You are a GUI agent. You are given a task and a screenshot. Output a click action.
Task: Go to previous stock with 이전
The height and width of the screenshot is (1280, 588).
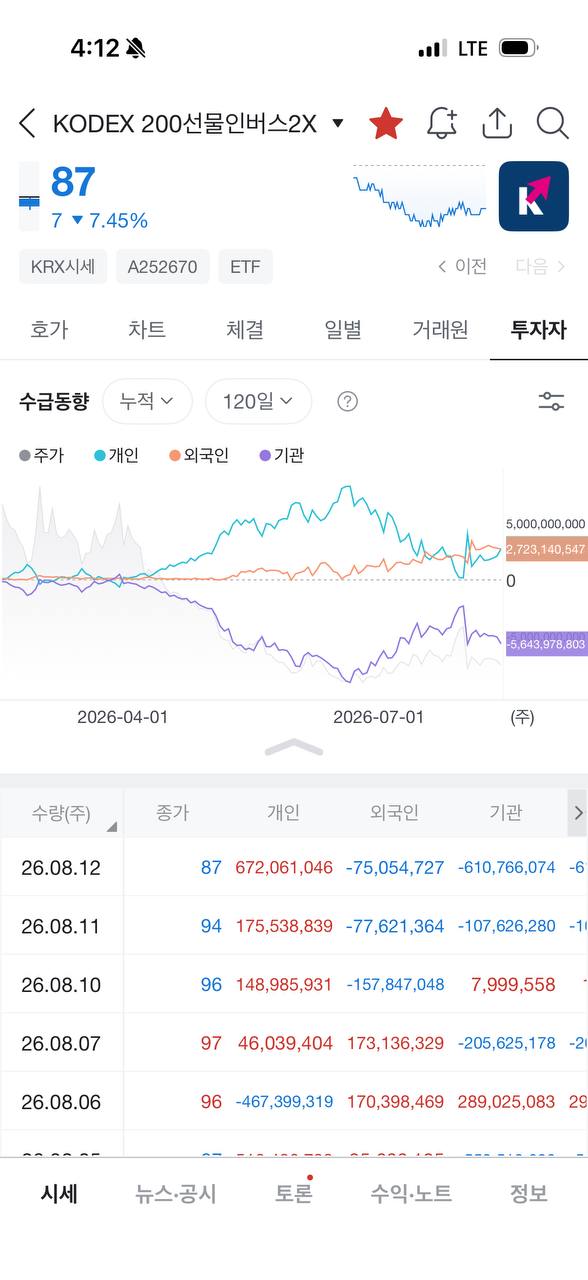point(462,266)
